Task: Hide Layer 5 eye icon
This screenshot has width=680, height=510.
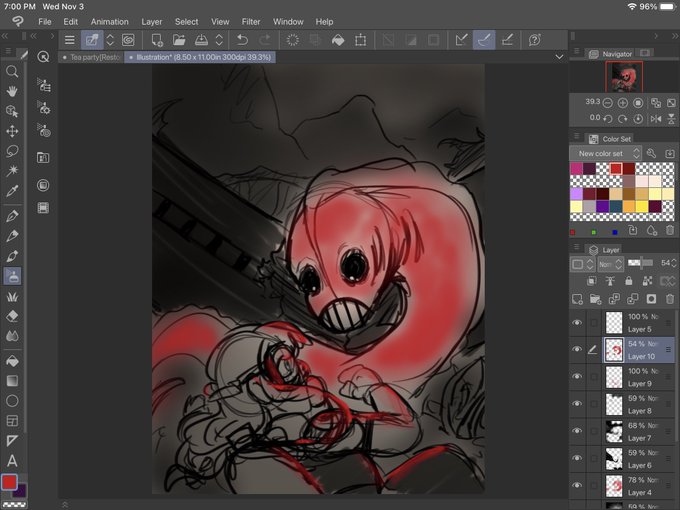Action: coord(577,323)
